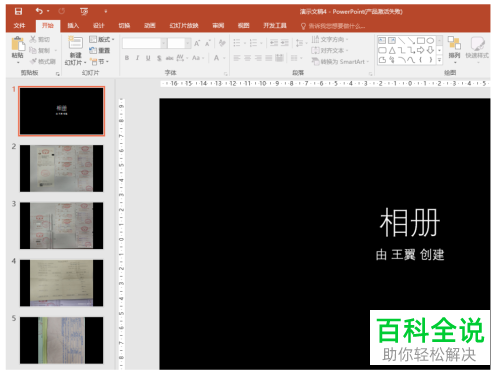Open the 粘贴 paste options arrow
Image resolution: width=500 pixels, height=375 pixels.
(18, 62)
